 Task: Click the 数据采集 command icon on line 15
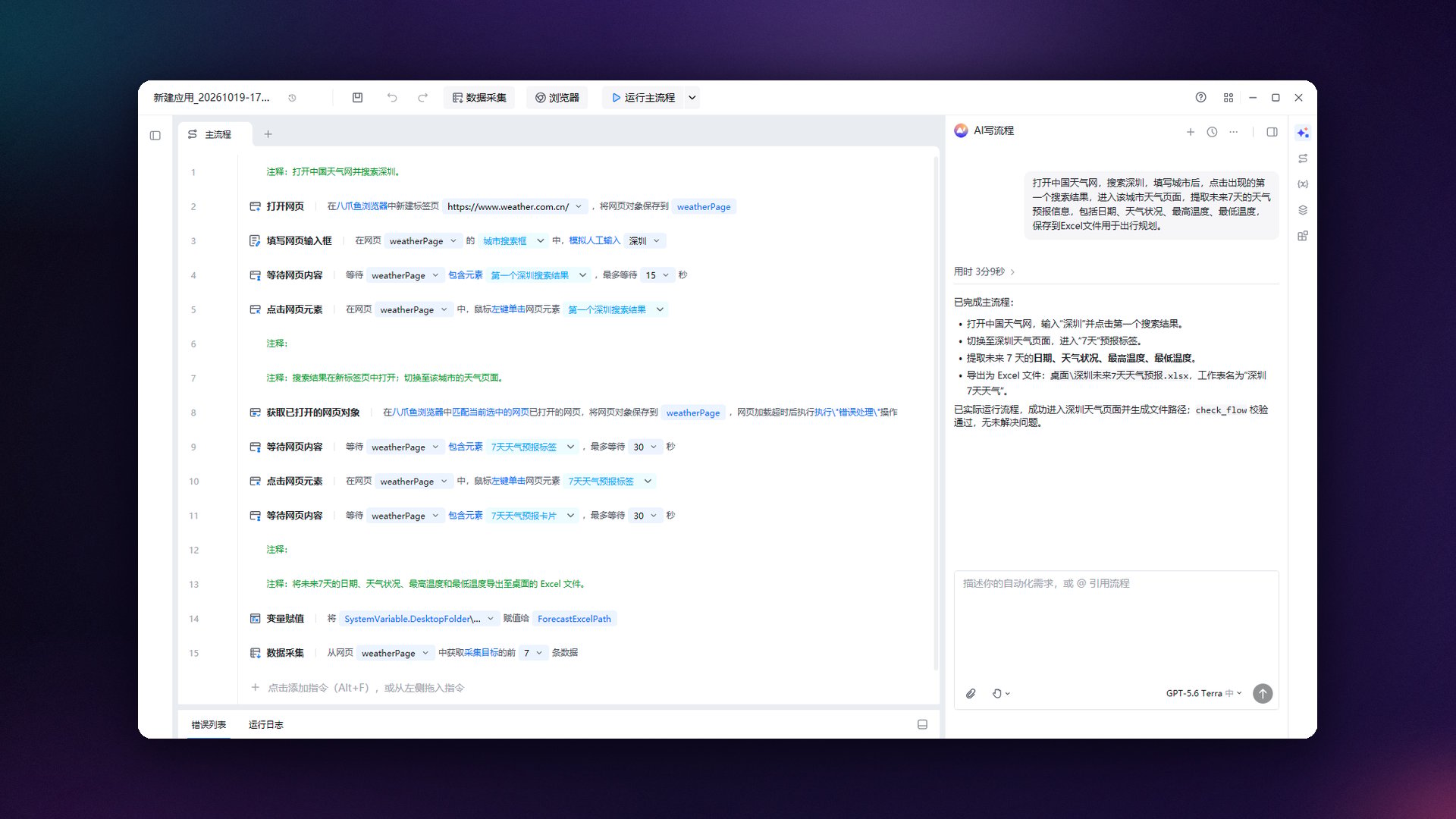(x=255, y=653)
